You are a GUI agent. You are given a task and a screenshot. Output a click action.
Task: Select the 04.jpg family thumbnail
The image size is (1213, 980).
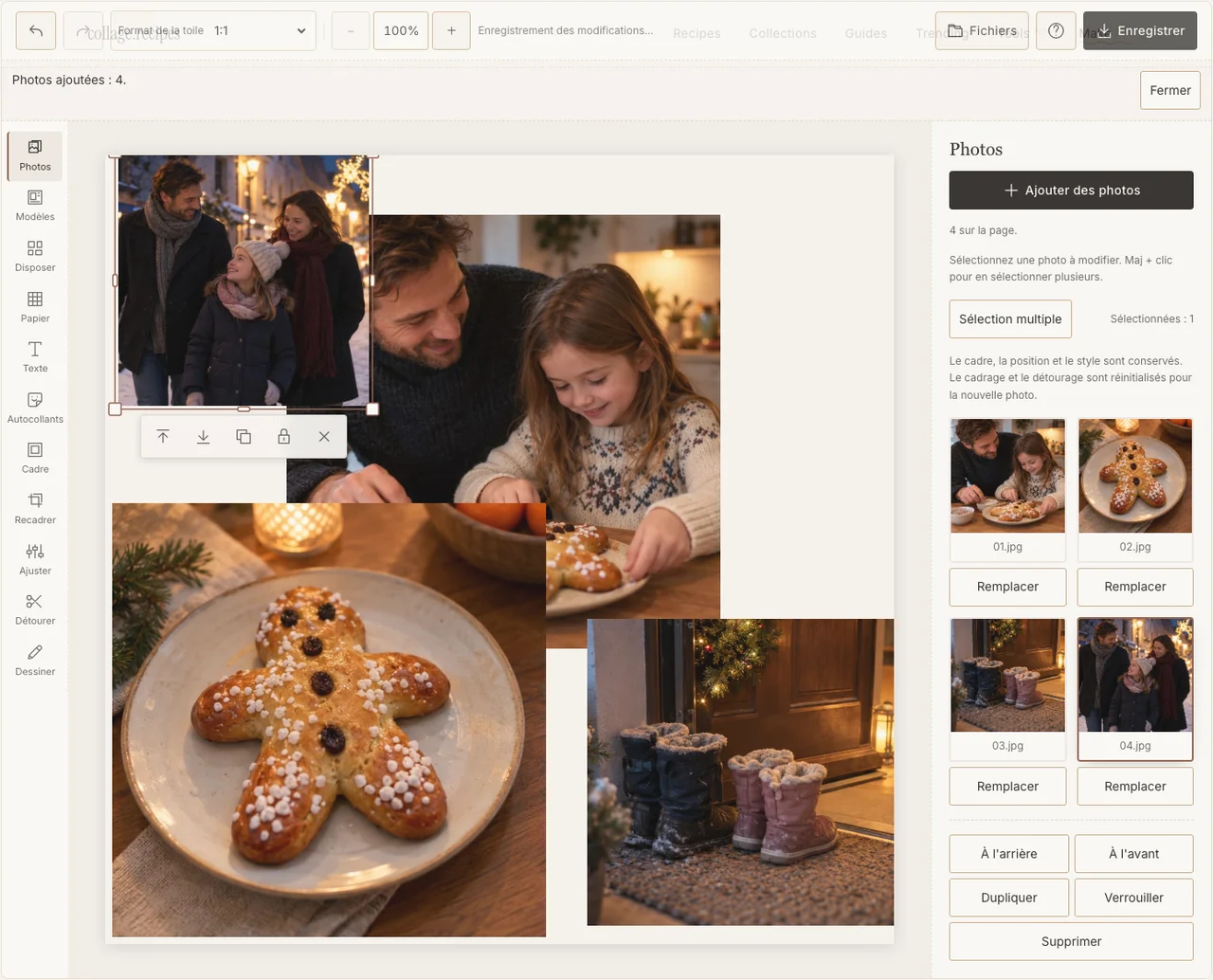(1135, 689)
